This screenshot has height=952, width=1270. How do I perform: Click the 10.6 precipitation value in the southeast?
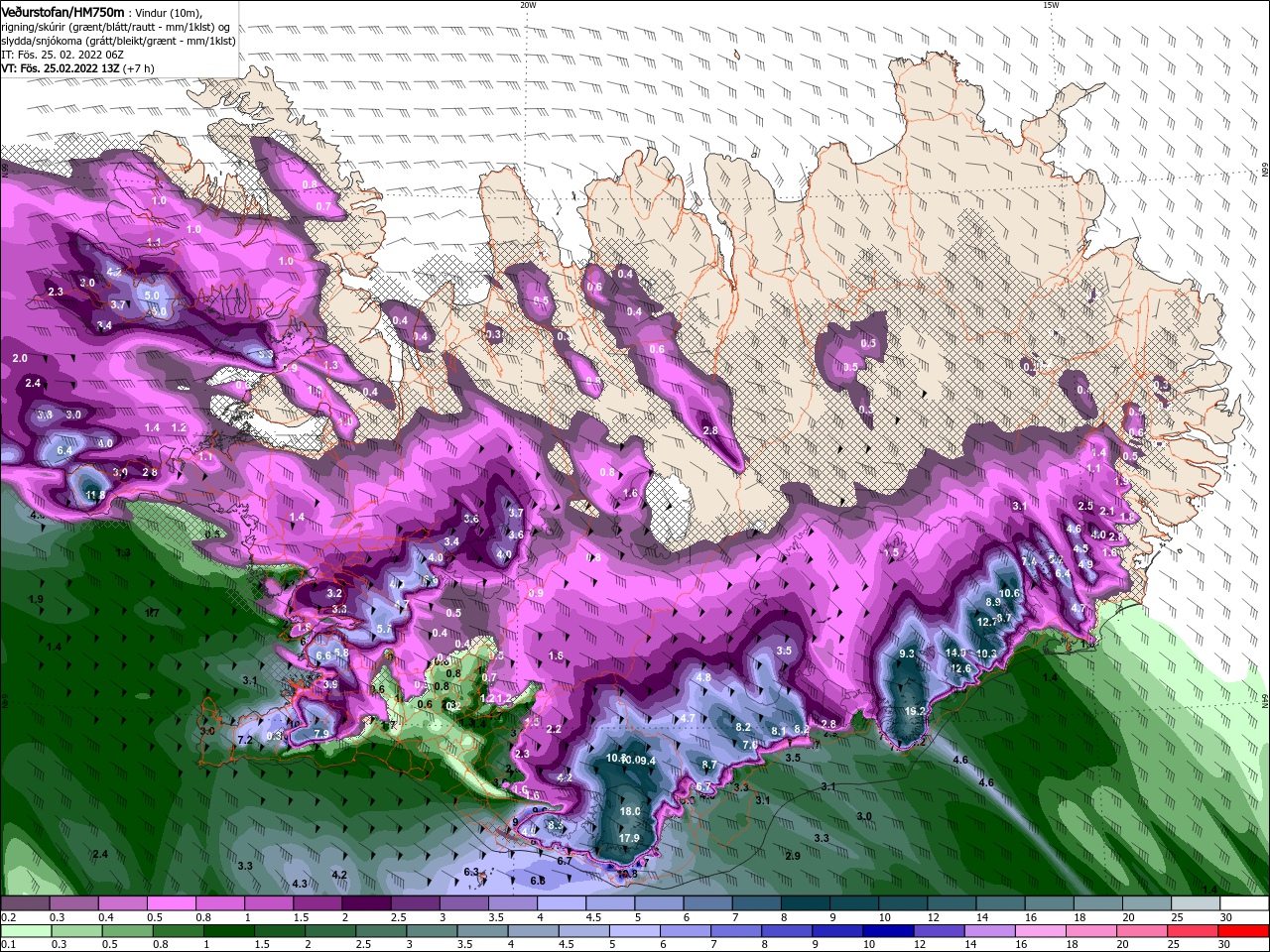coord(1010,593)
